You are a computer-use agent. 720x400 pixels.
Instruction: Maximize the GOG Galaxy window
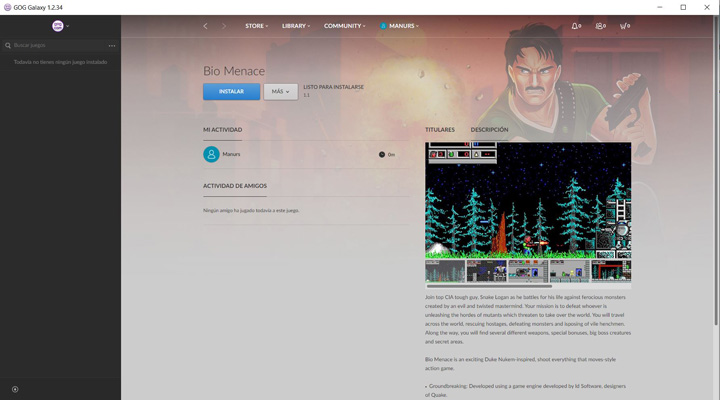(x=683, y=7)
